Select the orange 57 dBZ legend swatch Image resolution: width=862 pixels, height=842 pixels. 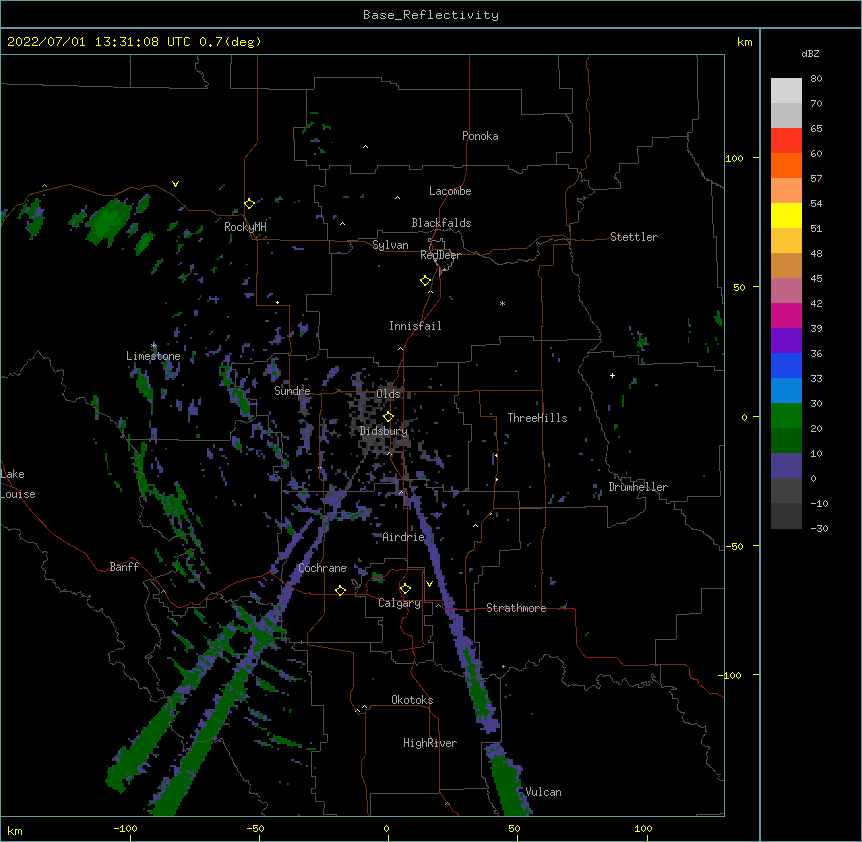[786, 165]
